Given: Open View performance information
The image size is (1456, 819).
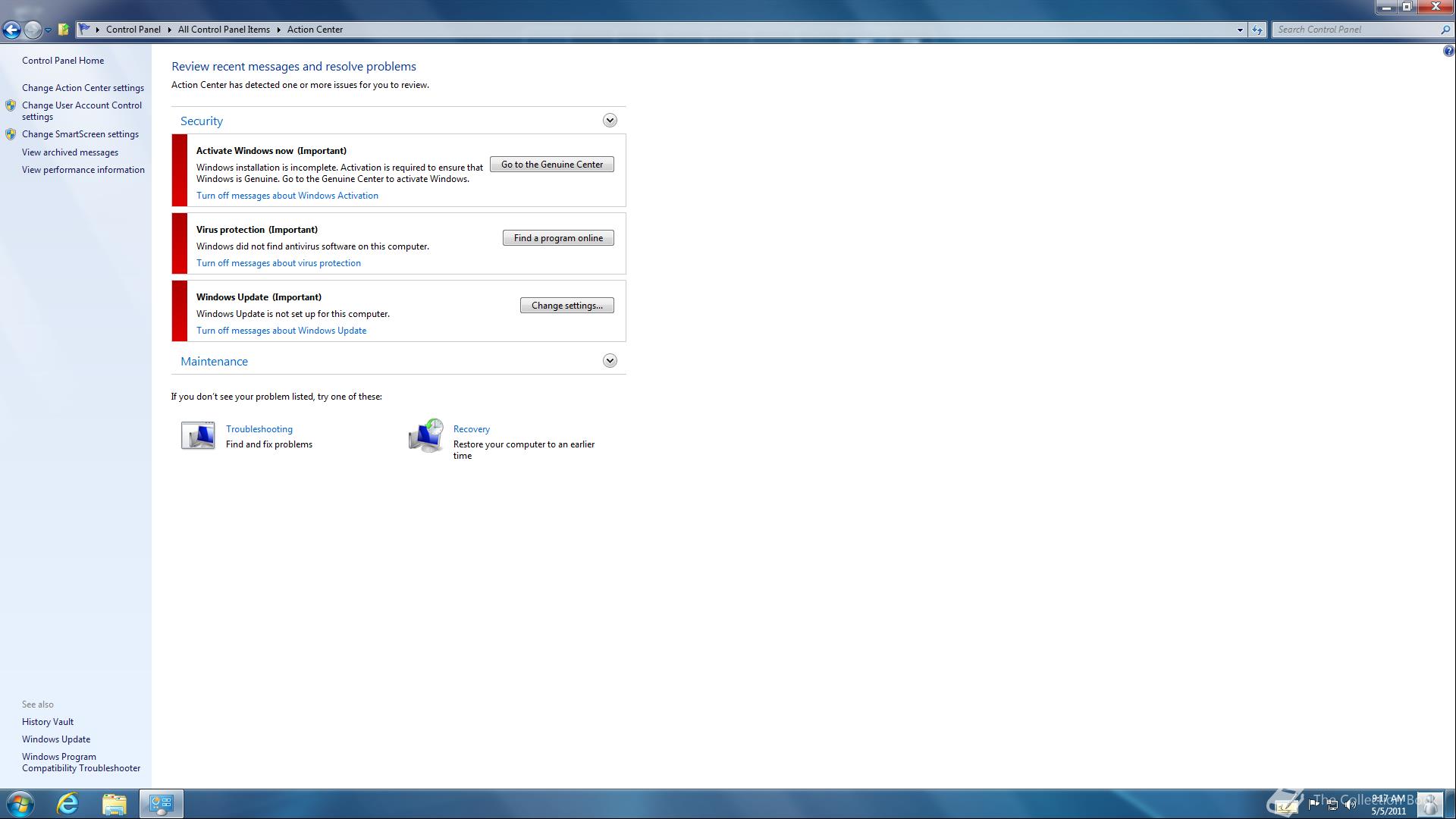Looking at the screenshot, I should pos(83,170).
